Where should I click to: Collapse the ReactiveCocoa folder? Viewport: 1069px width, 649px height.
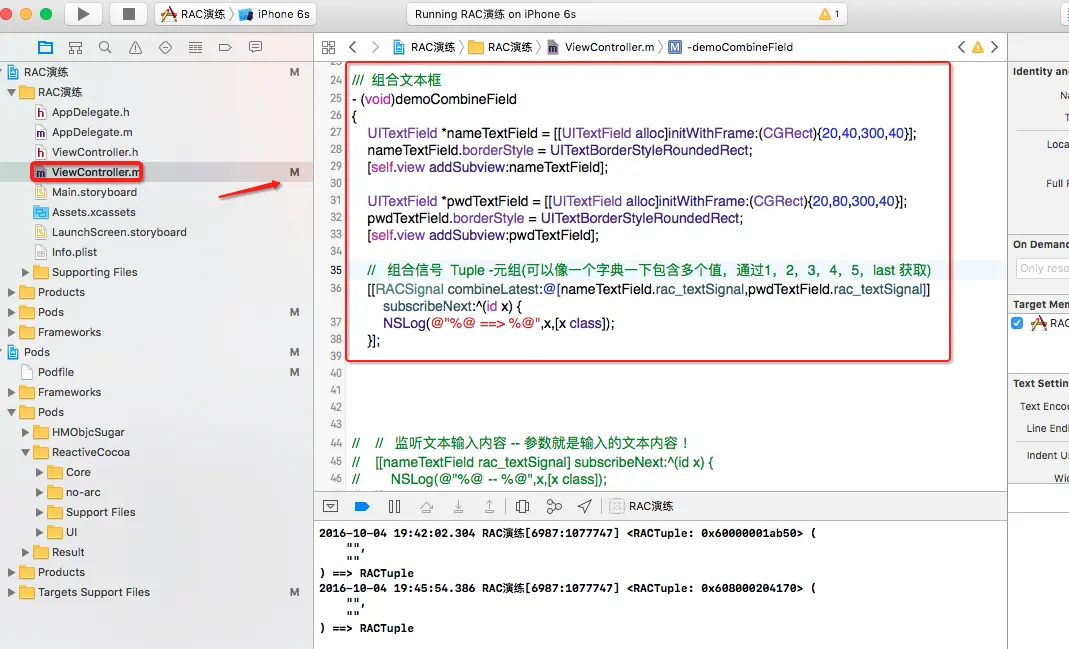(25, 452)
